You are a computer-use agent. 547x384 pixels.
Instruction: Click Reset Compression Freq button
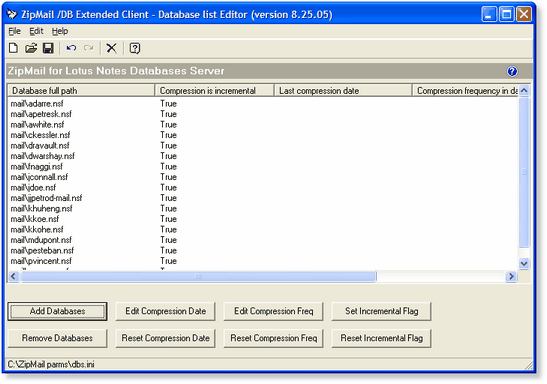point(274,338)
